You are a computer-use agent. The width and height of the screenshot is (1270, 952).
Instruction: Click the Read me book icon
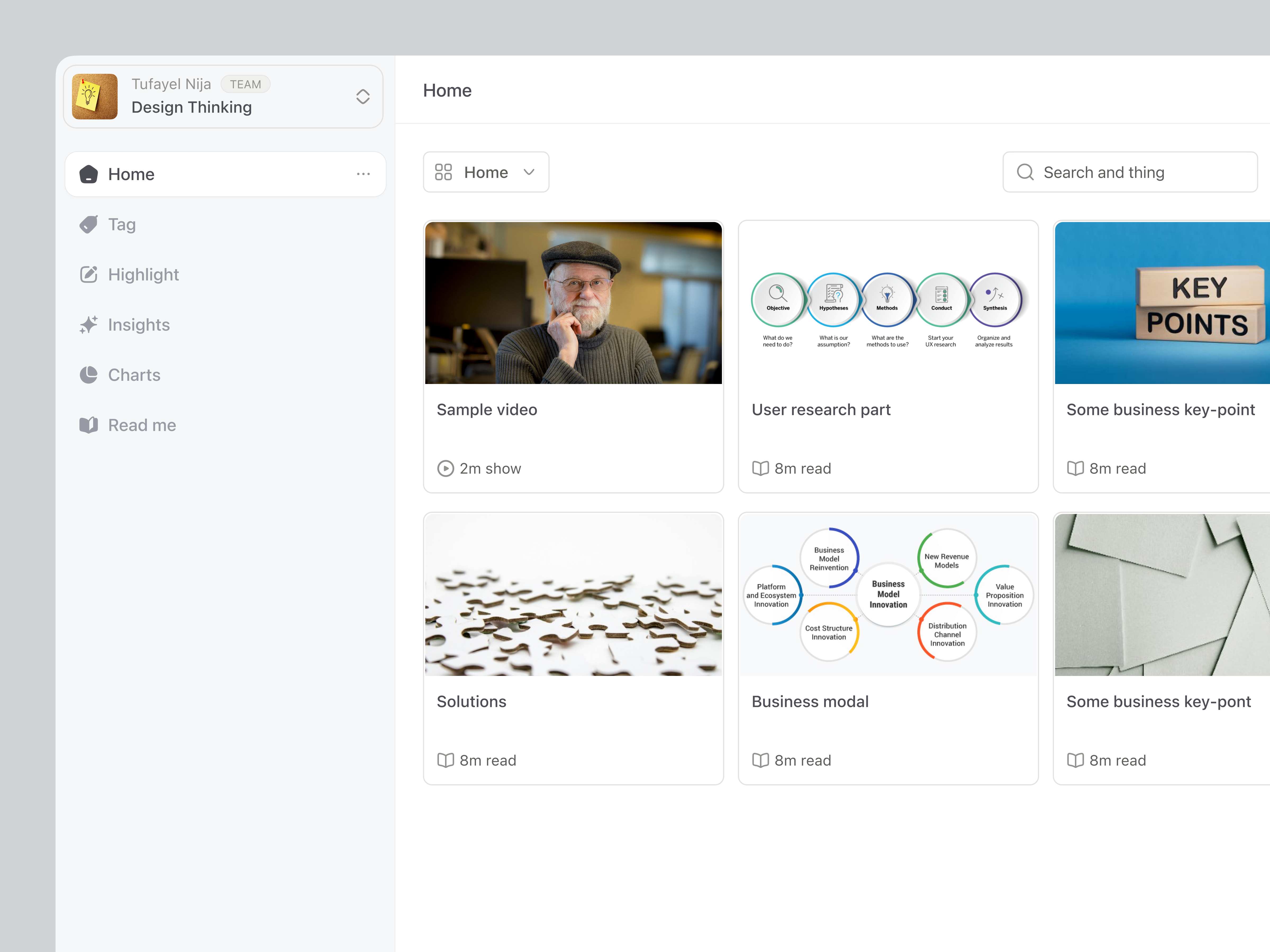[x=89, y=425]
